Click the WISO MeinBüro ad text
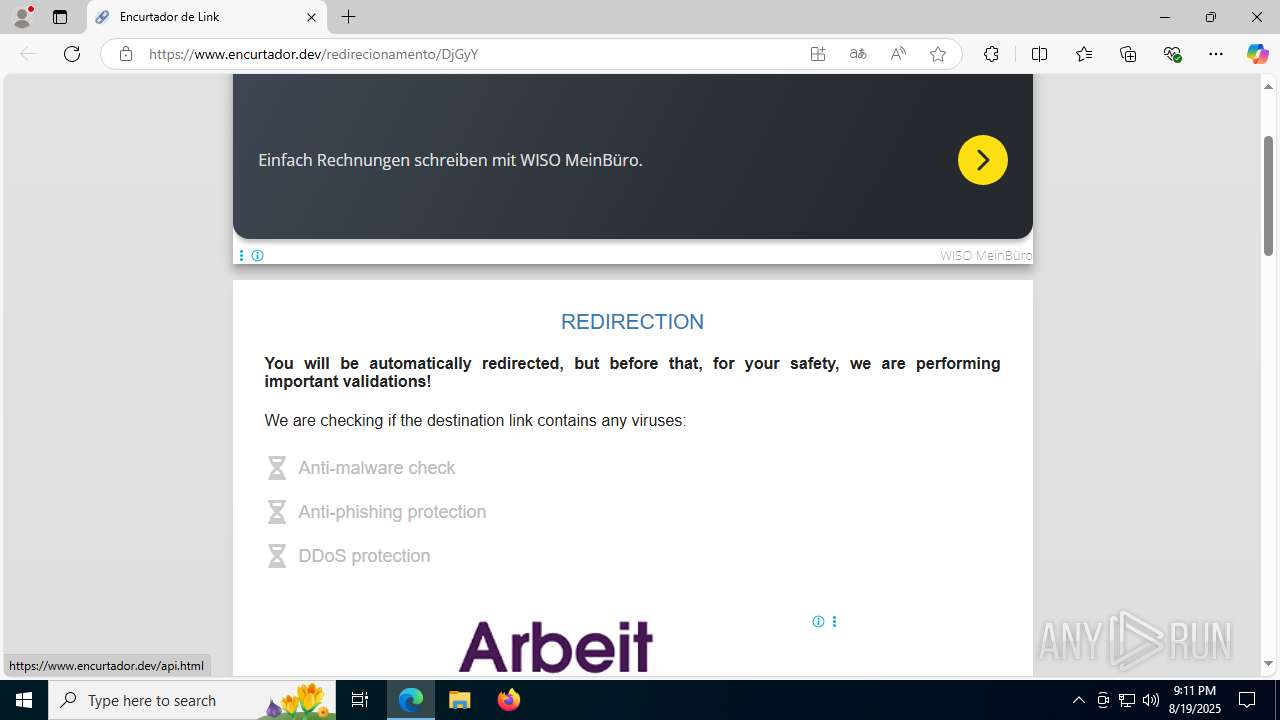 450,160
